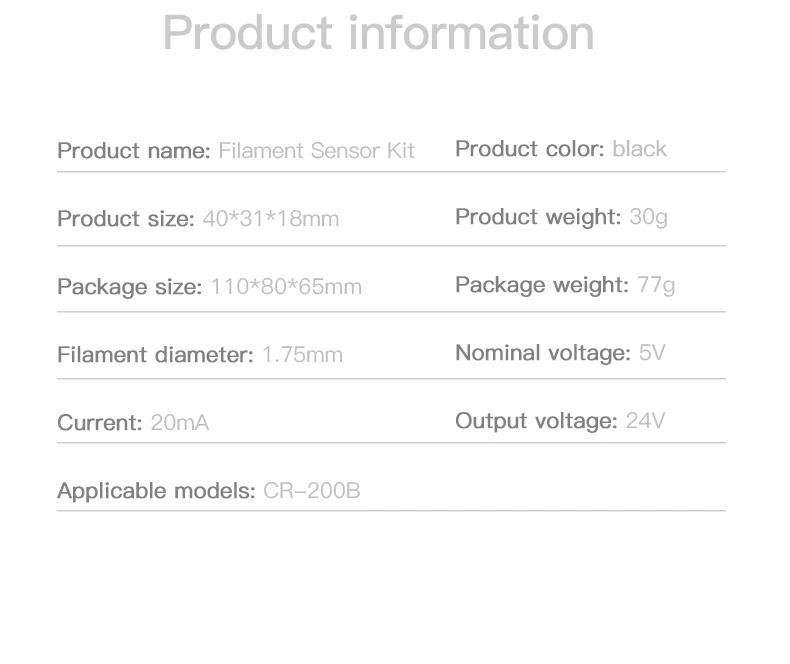
Task: Select the 40*31*18mm size value
Action: [270, 219]
